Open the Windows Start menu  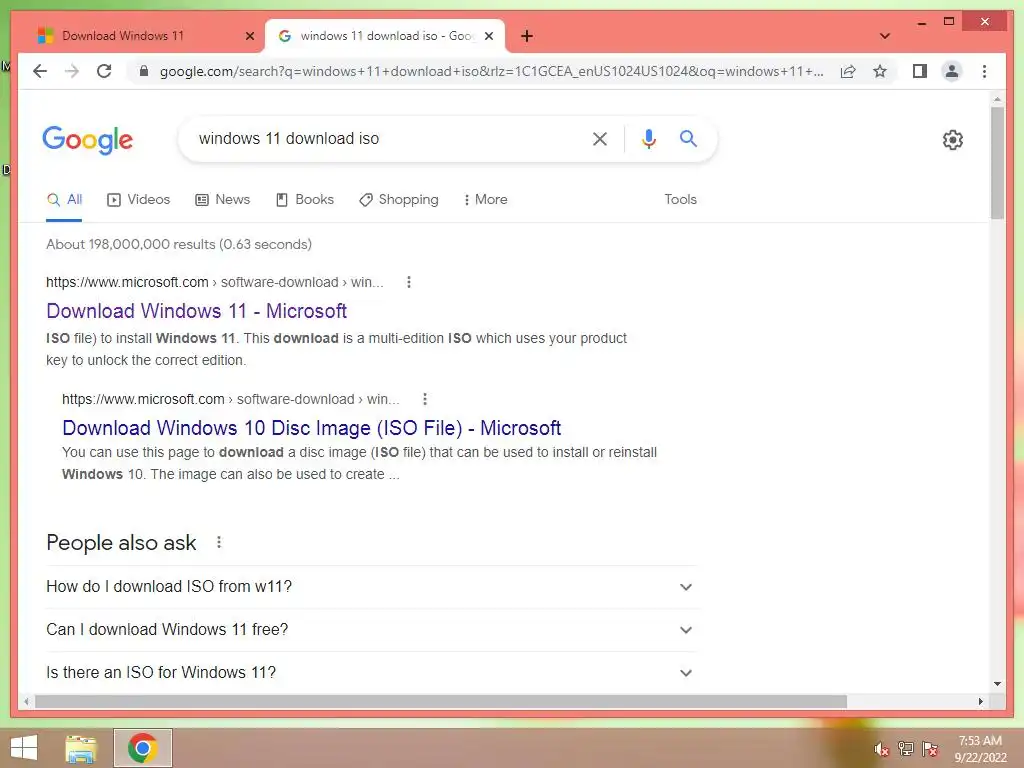[x=24, y=748]
